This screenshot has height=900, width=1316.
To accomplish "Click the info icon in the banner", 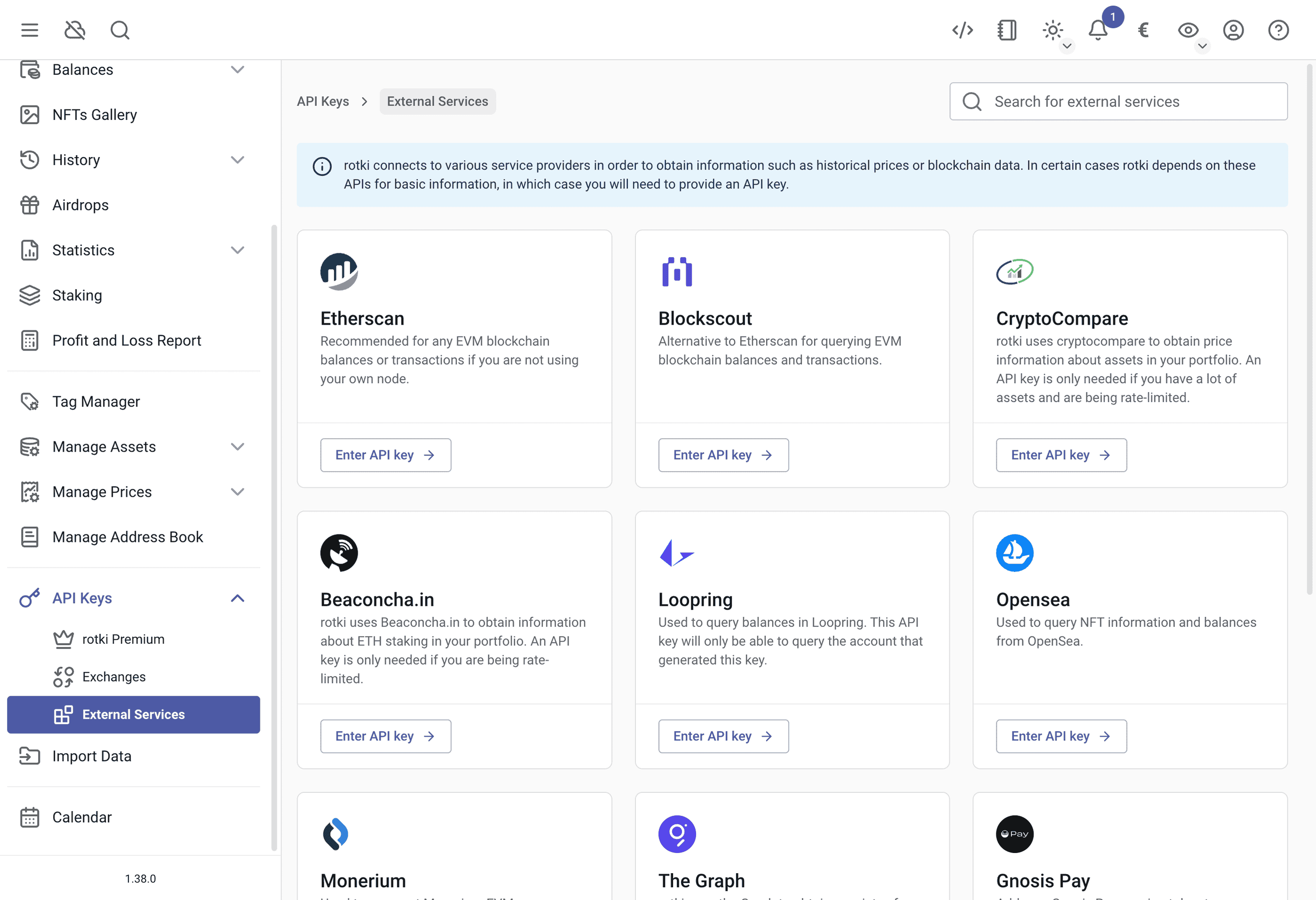I will [322, 166].
